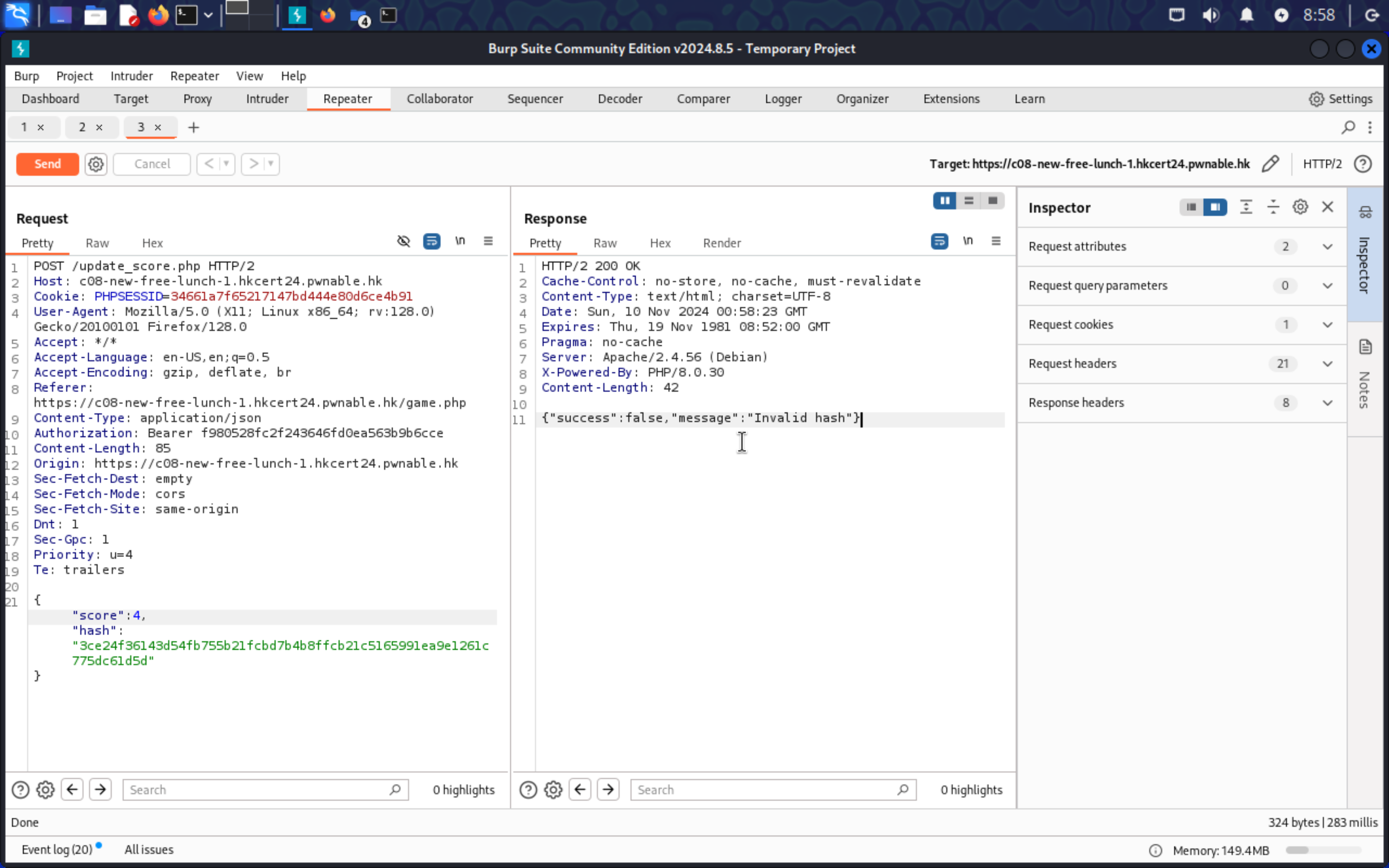Expand all sections in Inspector
1389x868 pixels.
click(1246, 207)
